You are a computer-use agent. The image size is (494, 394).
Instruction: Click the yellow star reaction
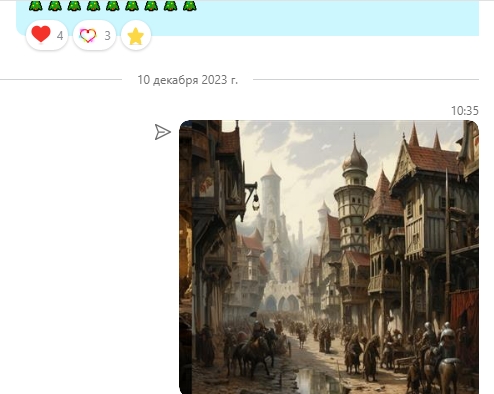click(x=136, y=35)
